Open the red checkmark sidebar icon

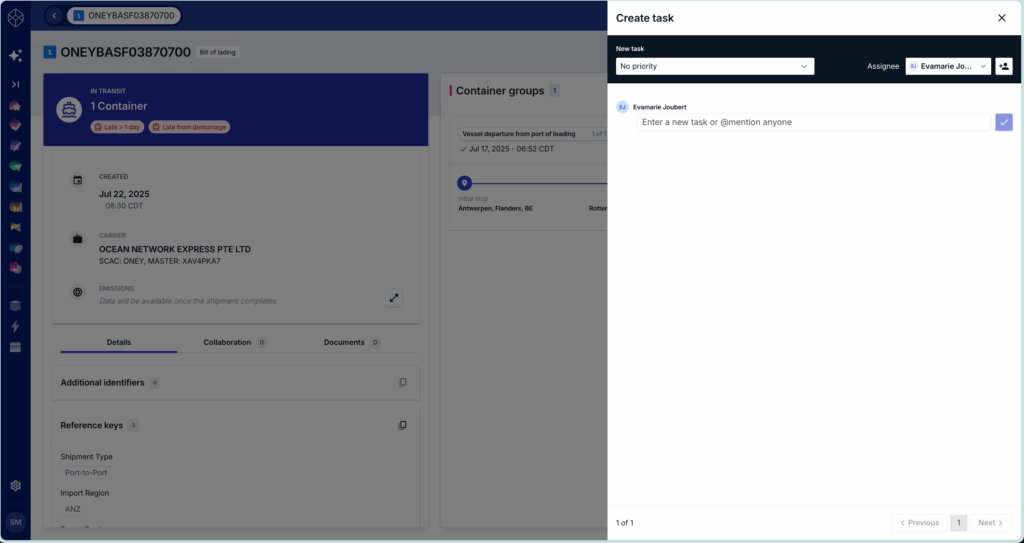[16, 125]
